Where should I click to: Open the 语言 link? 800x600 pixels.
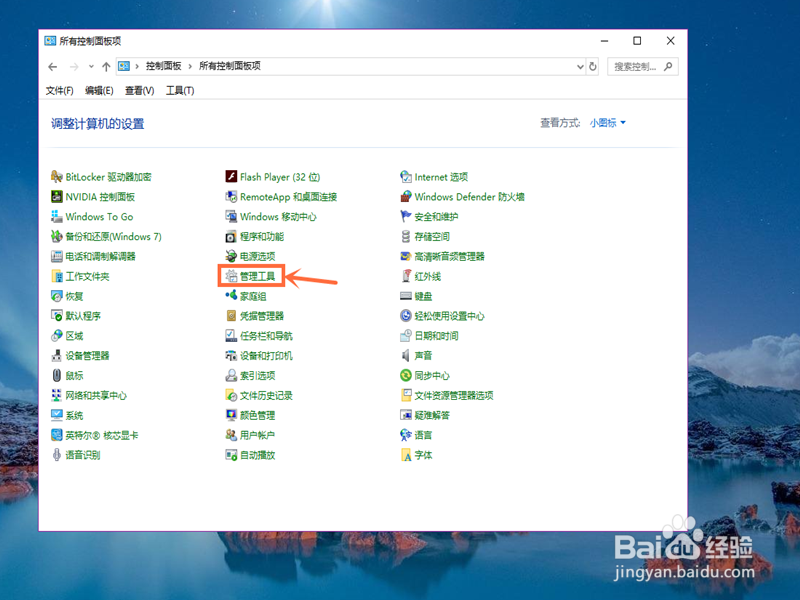(x=423, y=435)
